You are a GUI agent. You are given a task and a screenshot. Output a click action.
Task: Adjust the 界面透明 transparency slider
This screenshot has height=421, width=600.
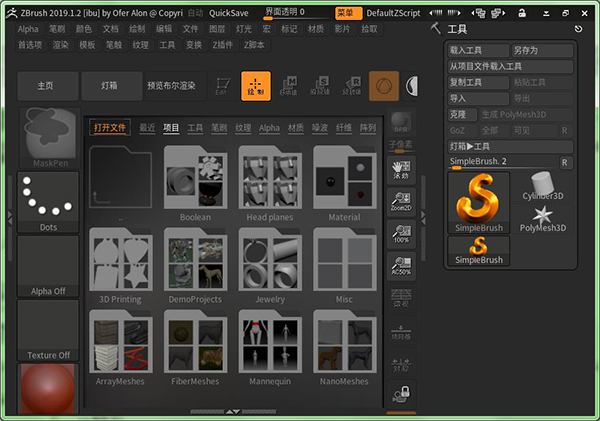tap(297, 13)
